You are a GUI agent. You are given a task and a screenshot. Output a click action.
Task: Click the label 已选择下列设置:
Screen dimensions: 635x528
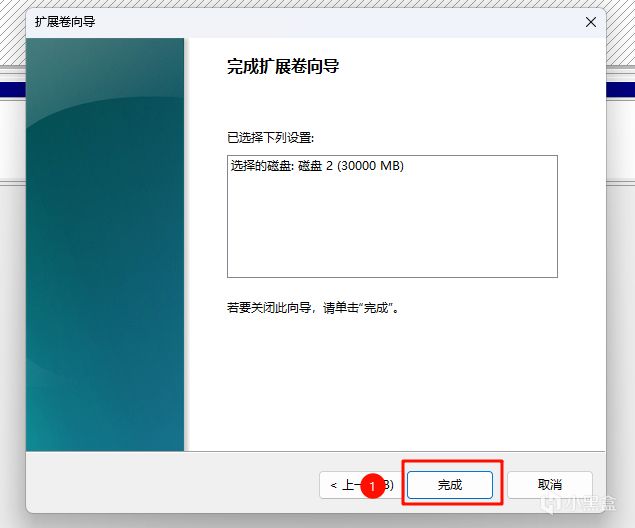tap(271, 138)
